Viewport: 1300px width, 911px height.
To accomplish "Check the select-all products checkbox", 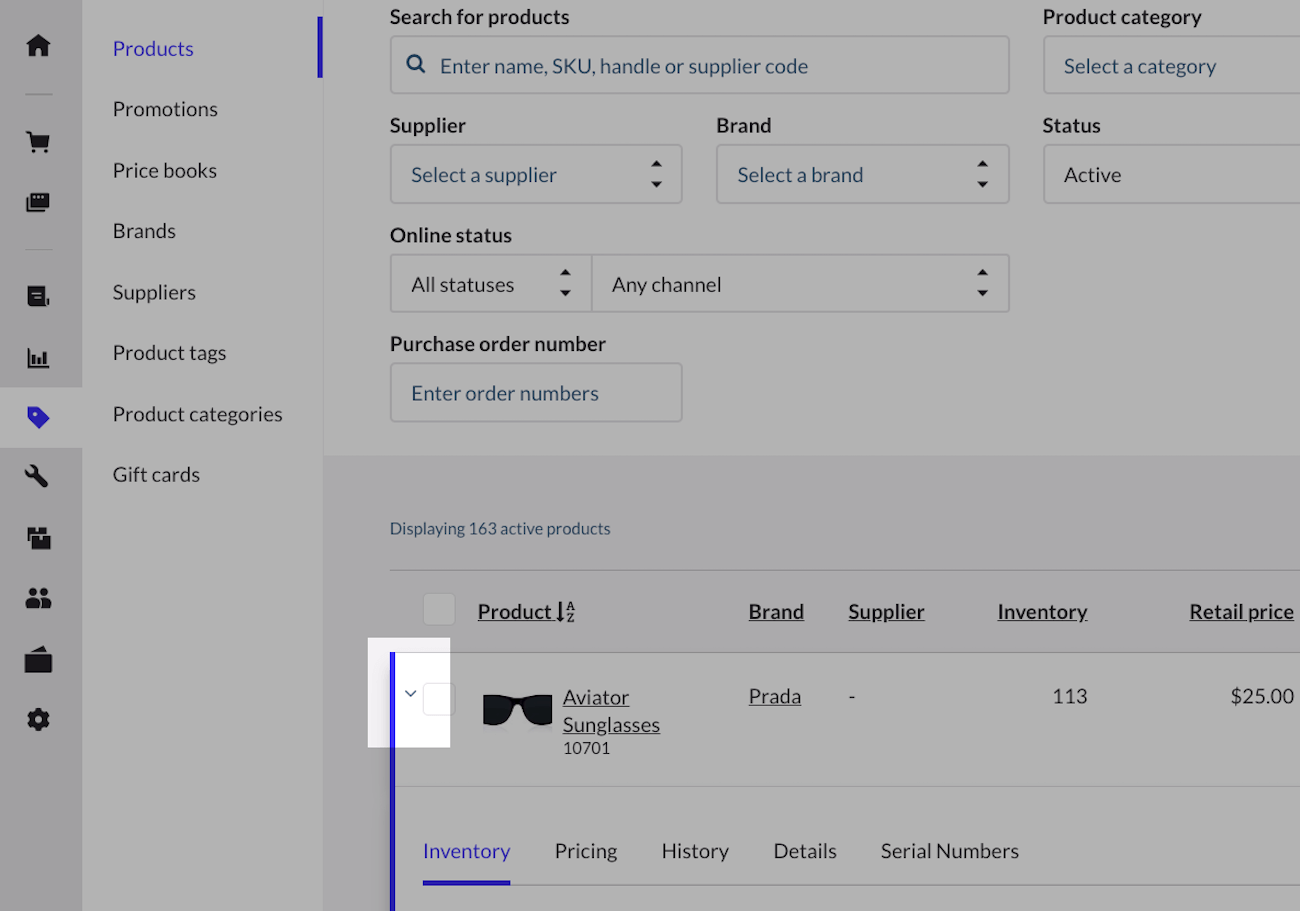I will coord(438,608).
